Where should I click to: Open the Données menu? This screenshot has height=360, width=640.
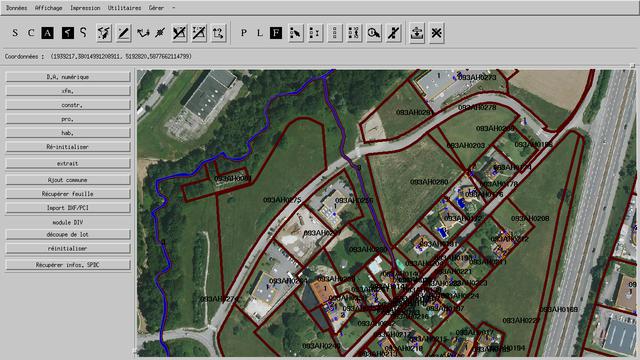click(x=16, y=8)
